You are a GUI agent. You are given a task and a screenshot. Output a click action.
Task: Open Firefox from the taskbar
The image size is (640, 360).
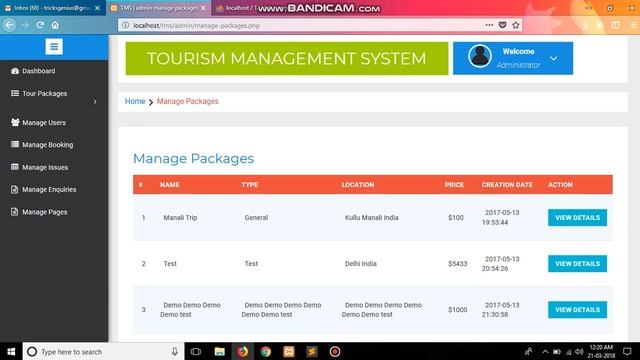point(243,351)
